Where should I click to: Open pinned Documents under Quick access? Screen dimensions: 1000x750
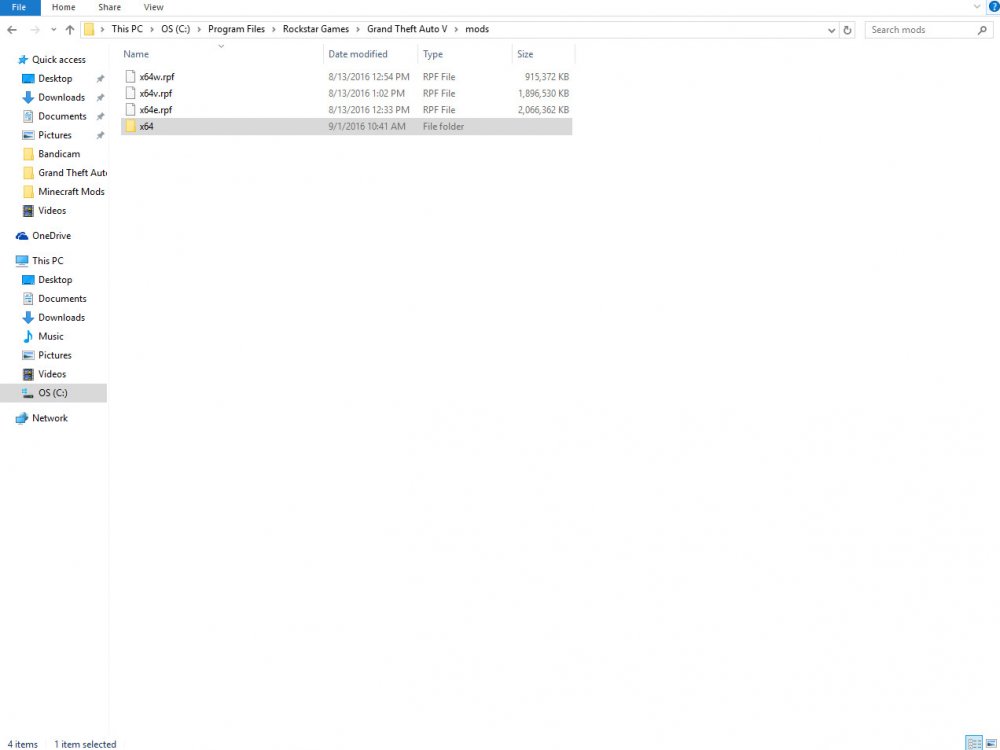pos(62,116)
